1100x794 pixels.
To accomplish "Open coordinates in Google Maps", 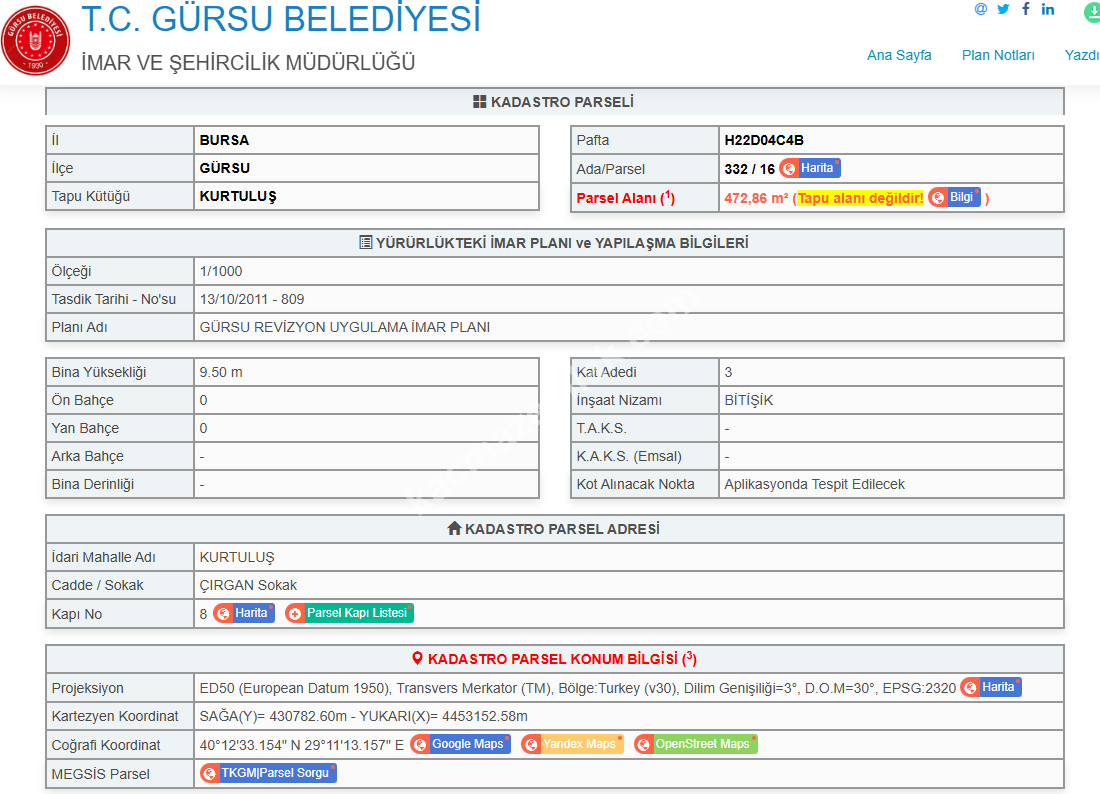I will (x=460, y=744).
